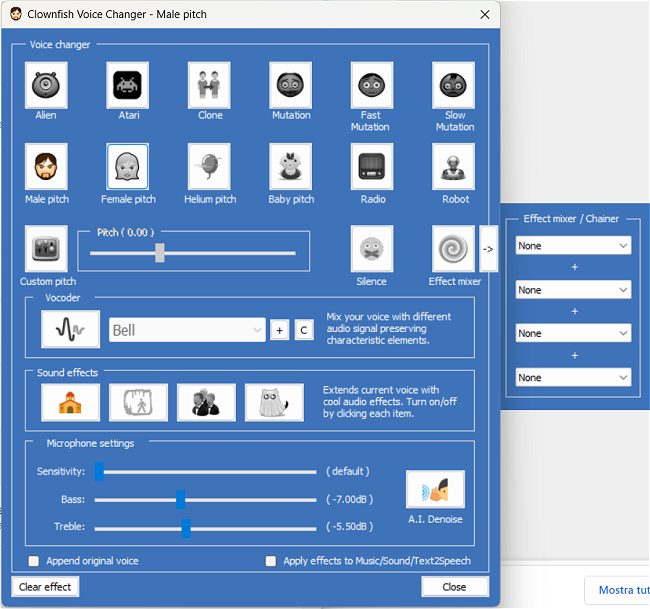Toggle the Vocoder waveform button

point(70,329)
